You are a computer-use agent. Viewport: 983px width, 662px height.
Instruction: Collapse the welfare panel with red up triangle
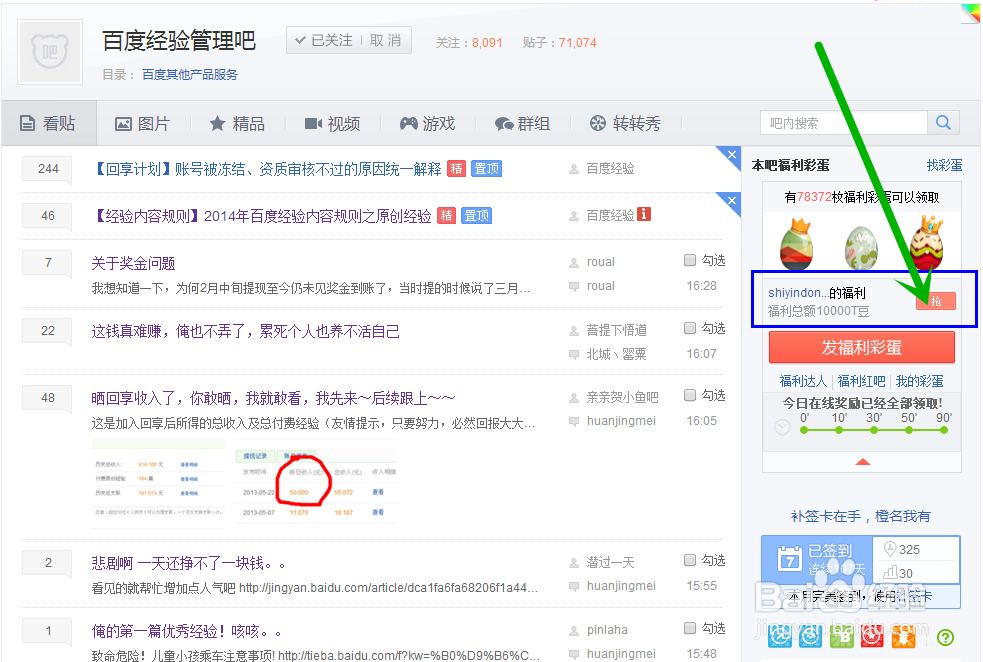(x=863, y=462)
